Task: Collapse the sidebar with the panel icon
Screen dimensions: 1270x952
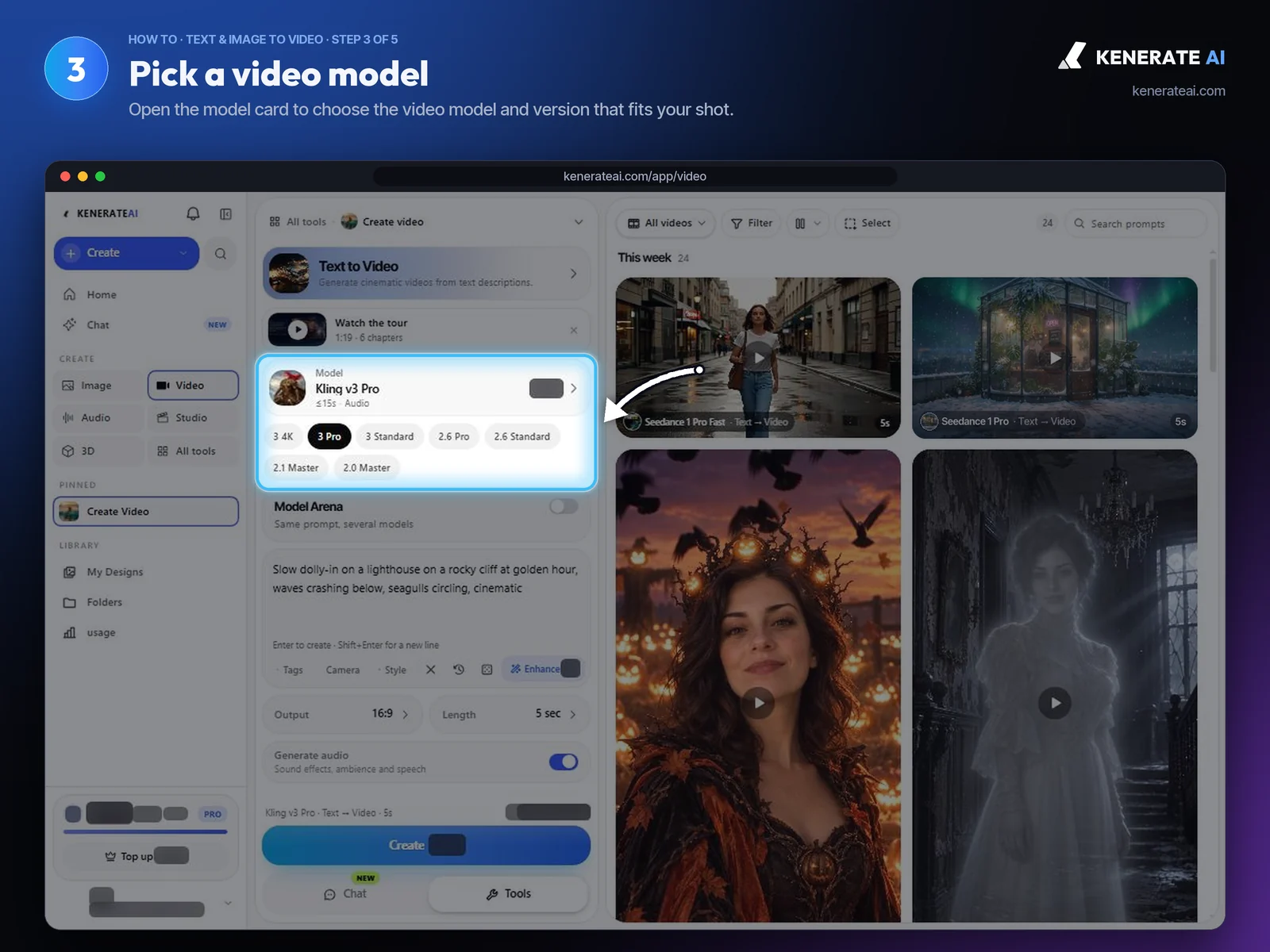Action: coord(225,213)
